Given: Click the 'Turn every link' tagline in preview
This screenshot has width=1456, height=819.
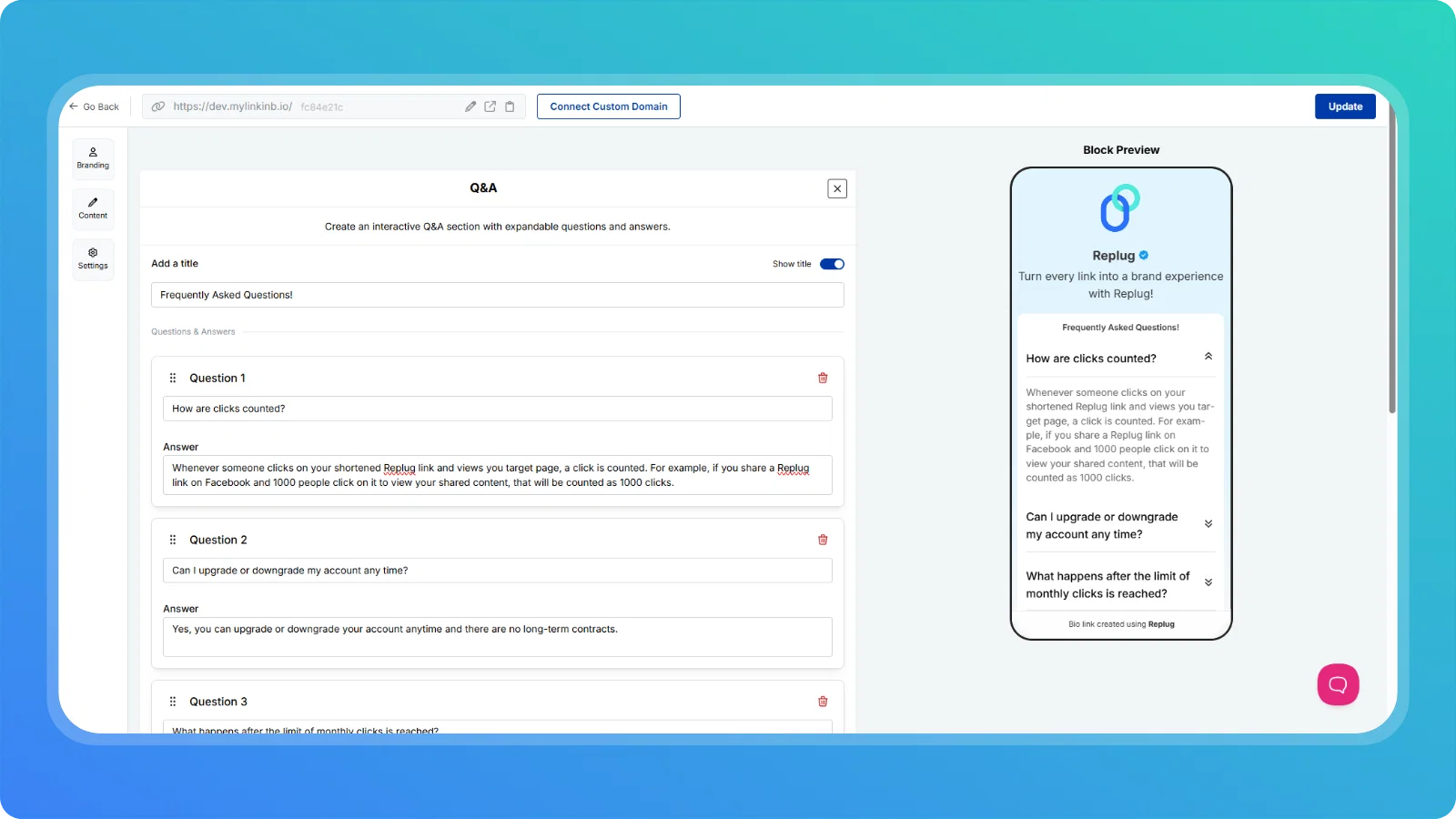Looking at the screenshot, I should click(1121, 285).
